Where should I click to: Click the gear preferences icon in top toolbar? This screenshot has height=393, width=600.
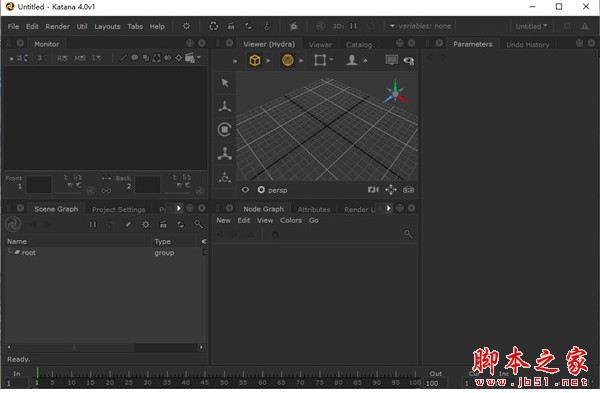click(x=186, y=26)
